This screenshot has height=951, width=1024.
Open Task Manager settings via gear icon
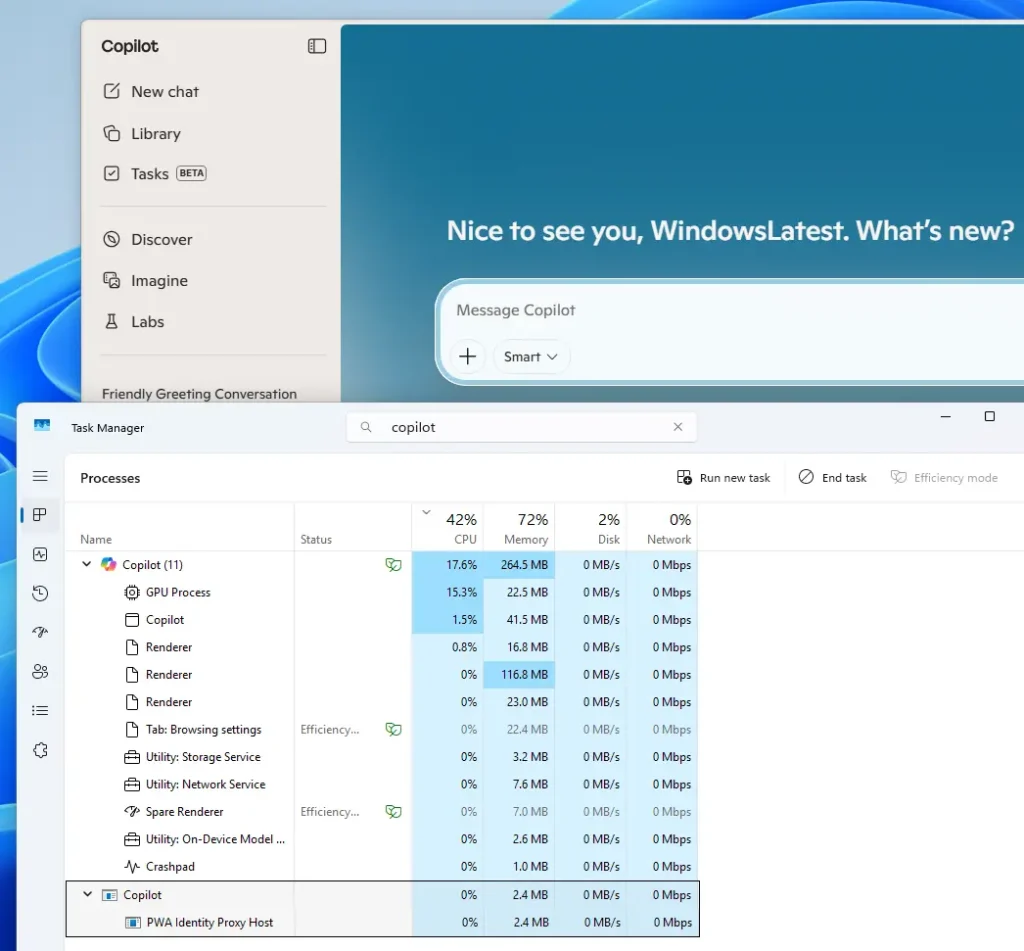click(x=40, y=750)
